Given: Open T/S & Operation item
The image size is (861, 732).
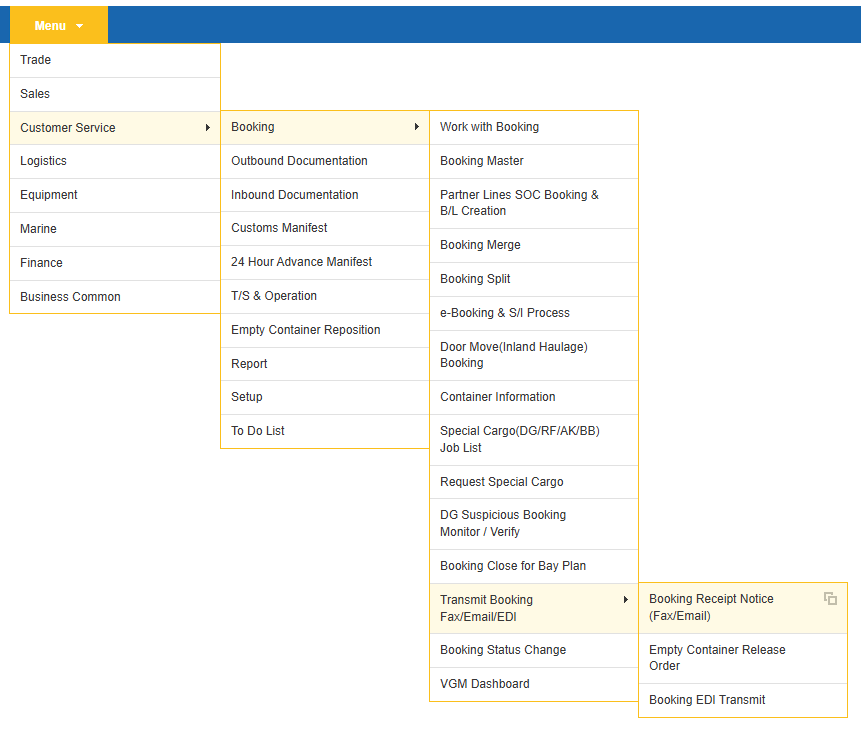Looking at the screenshot, I should [325, 297].
